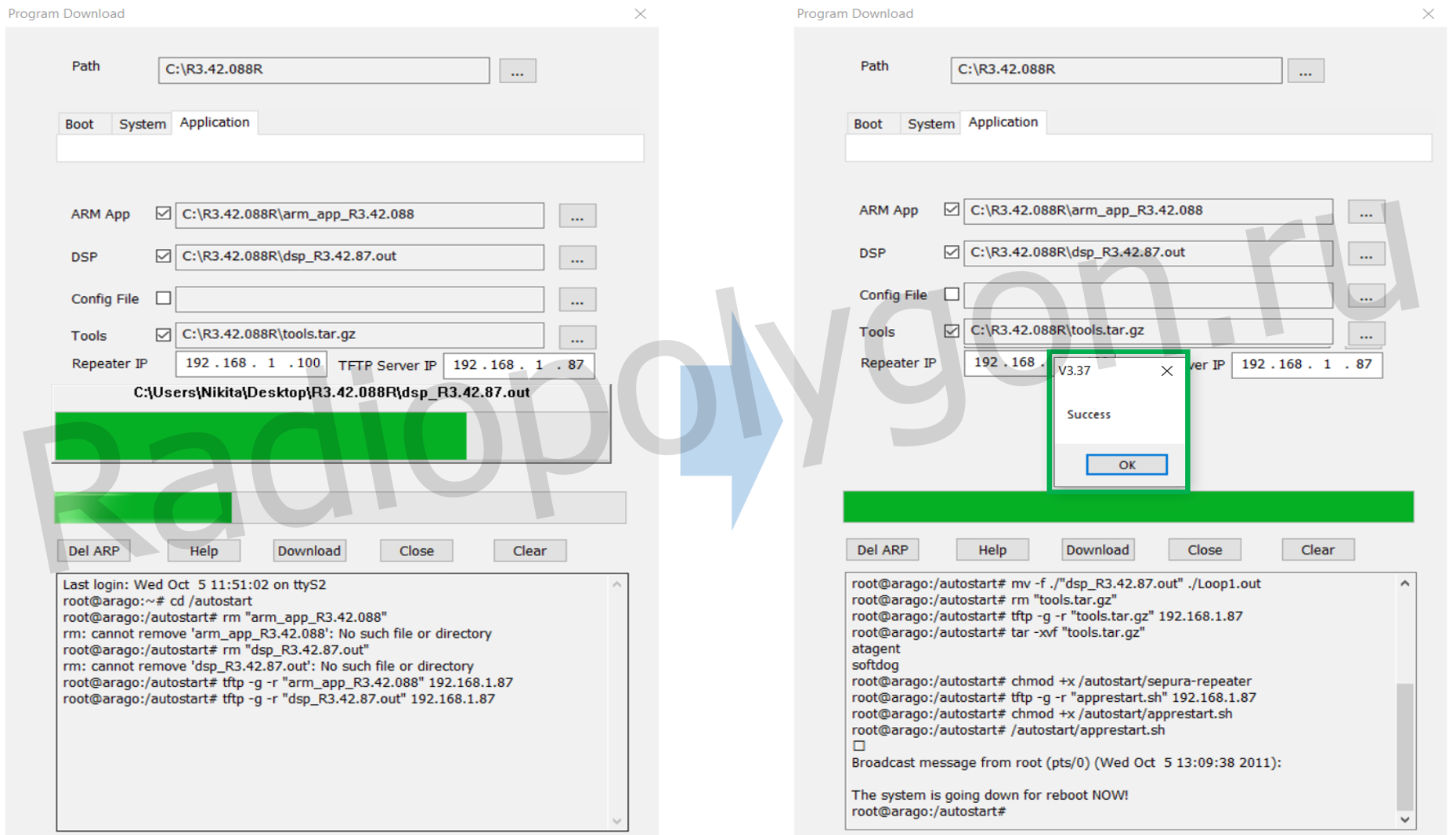Click Repeater IP address field in left window
Viewport: 1456px width, 835px height.
pos(251,363)
